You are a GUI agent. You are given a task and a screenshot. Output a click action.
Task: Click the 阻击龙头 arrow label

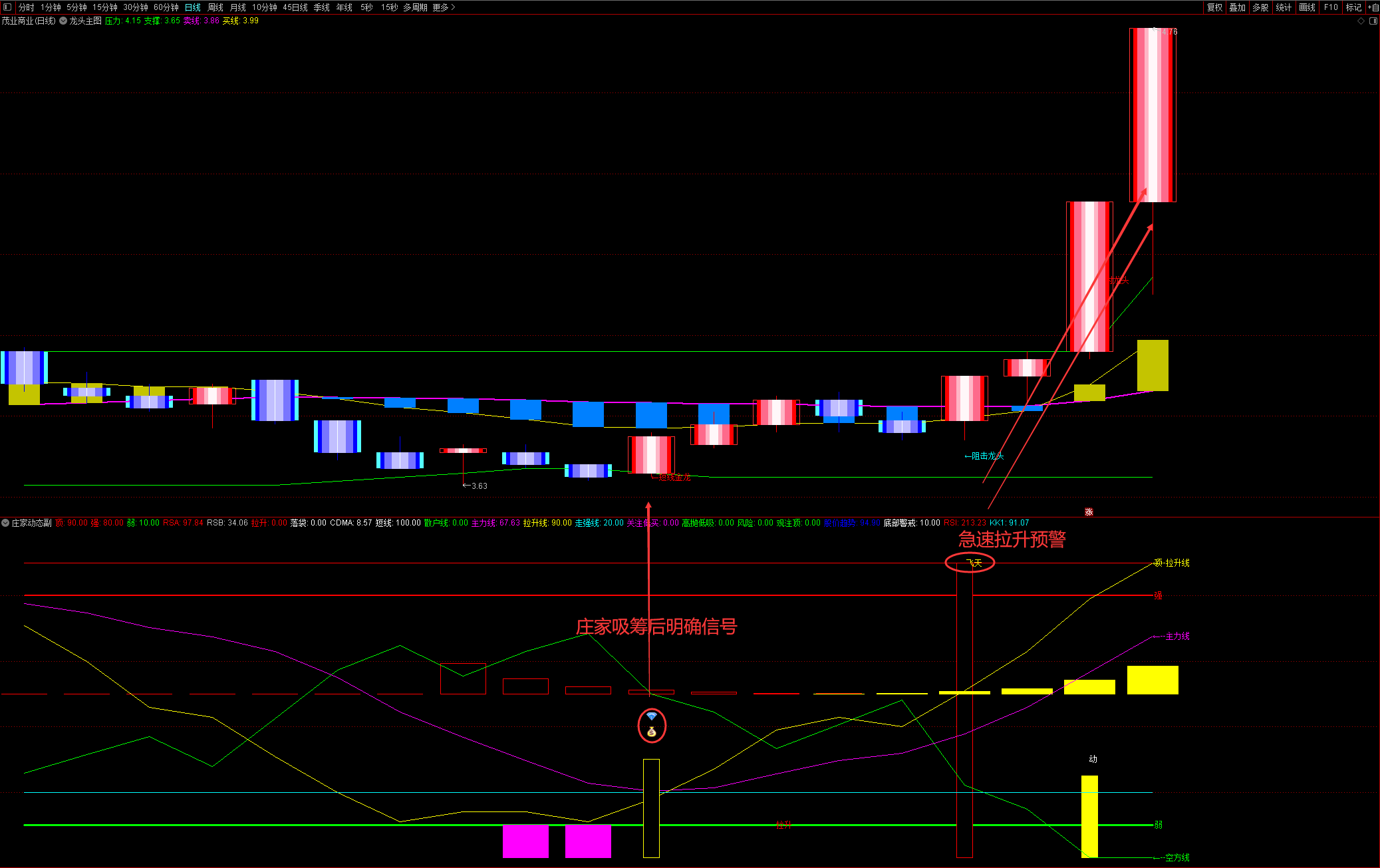(x=984, y=456)
